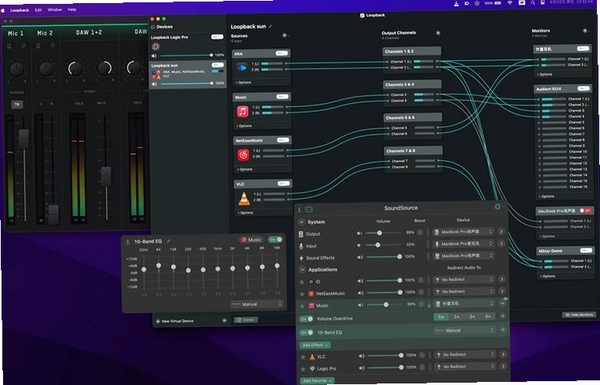The height and width of the screenshot is (385, 600).
Task: Expand Options under the Music source
Action: pos(244,126)
